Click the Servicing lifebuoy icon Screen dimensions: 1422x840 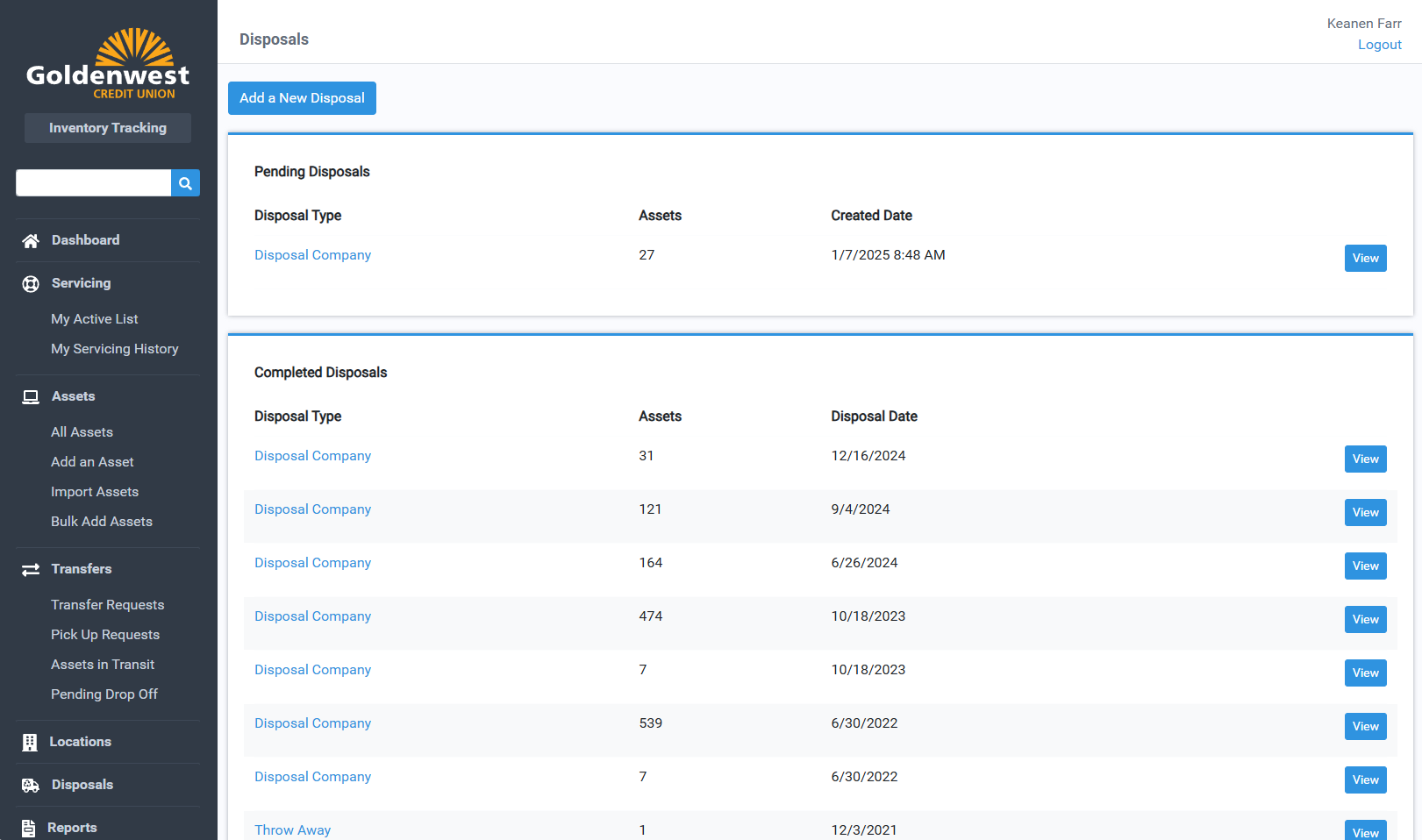coord(31,284)
